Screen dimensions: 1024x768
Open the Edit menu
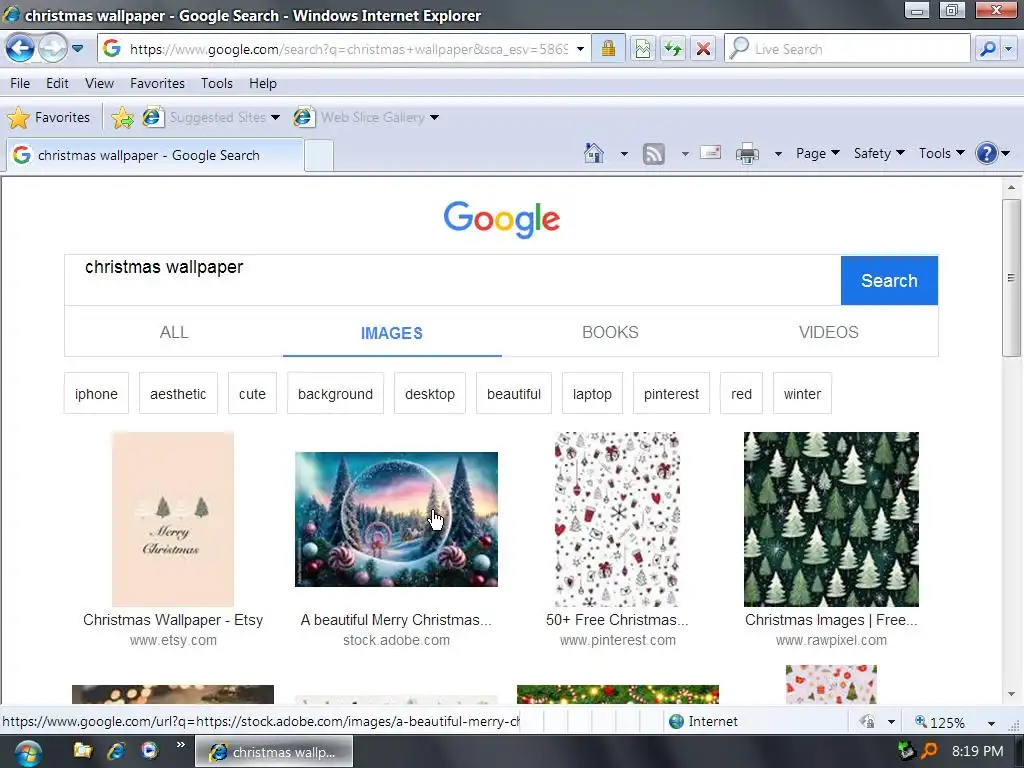pos(57,84)
